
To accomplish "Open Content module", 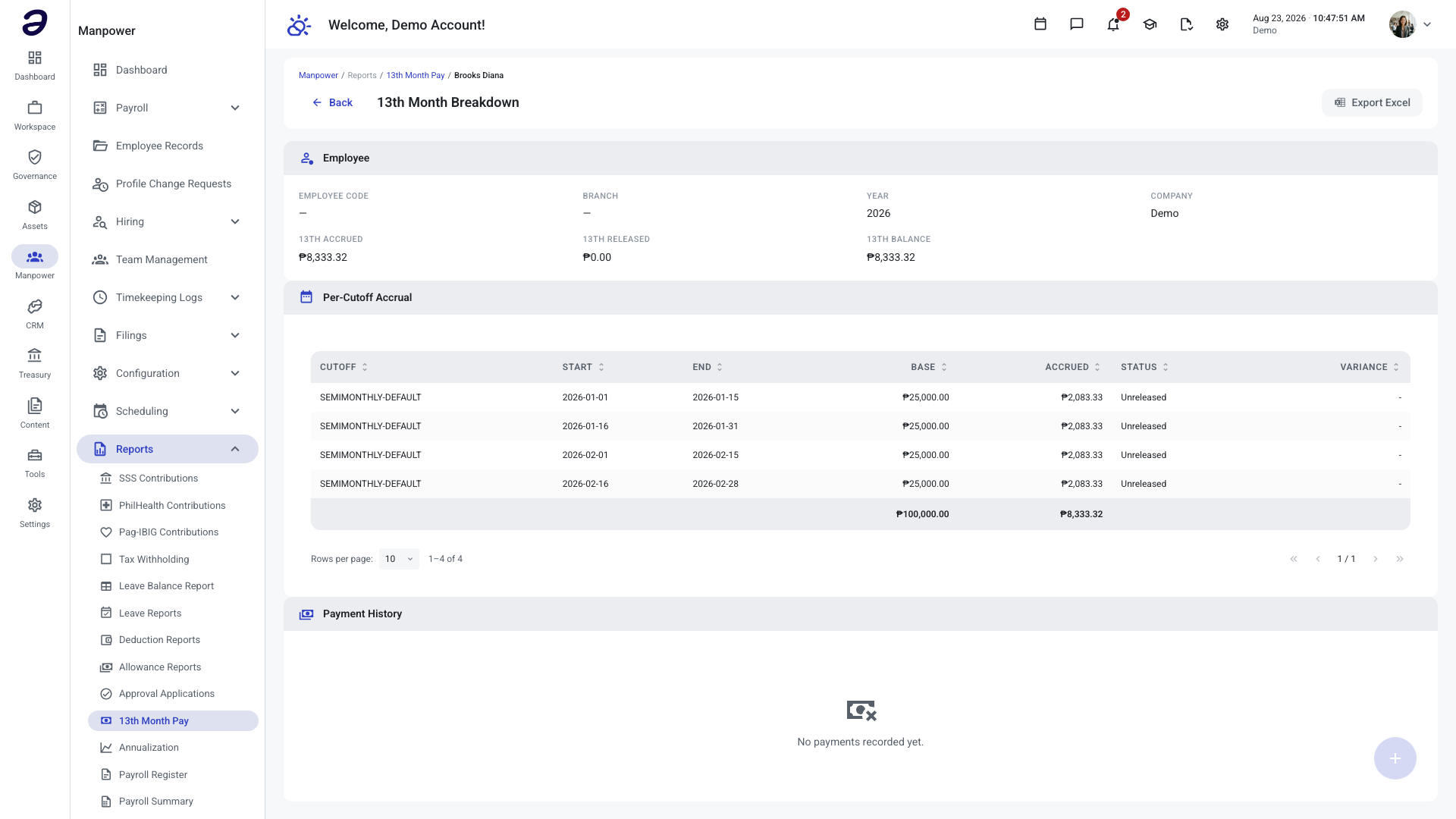I will click(x=35, y=413).
